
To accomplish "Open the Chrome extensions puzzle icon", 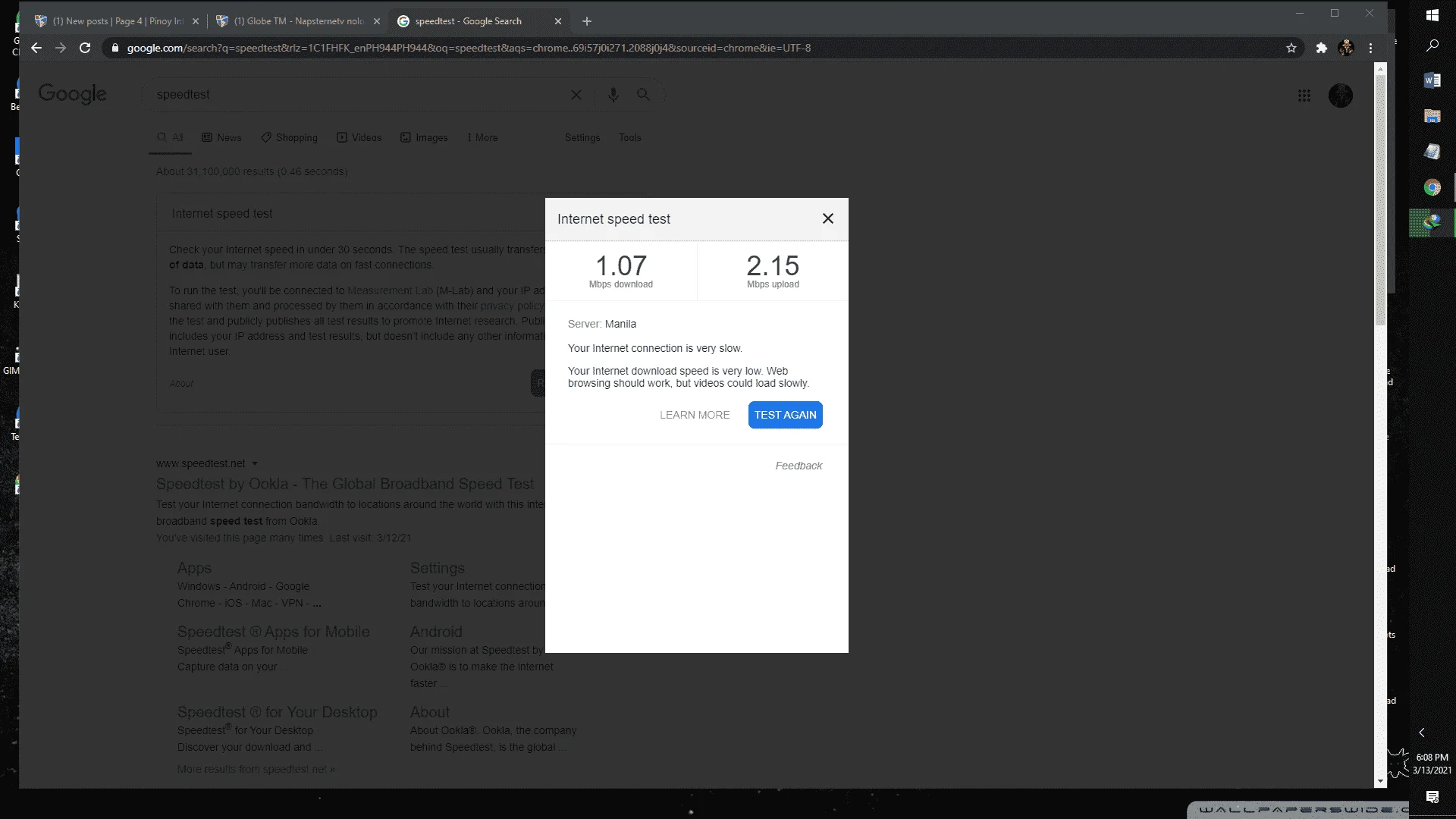I will pyautogui.click(x=1321, y=48).
